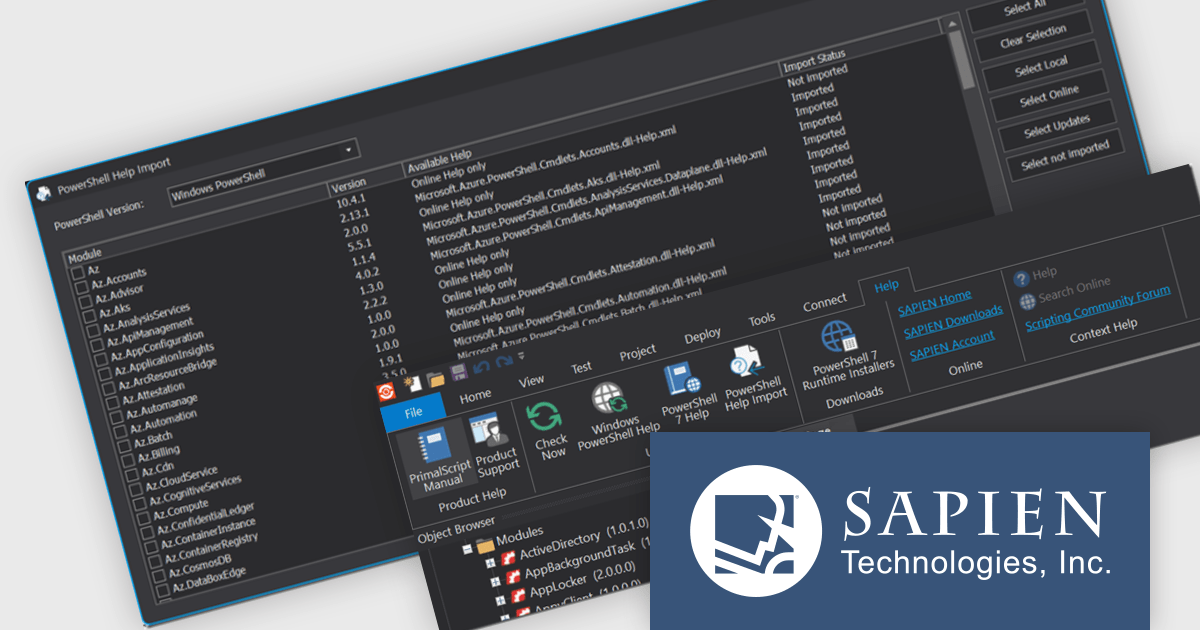Check the Az.AnalysisServices checkbox

click(93, 332)
